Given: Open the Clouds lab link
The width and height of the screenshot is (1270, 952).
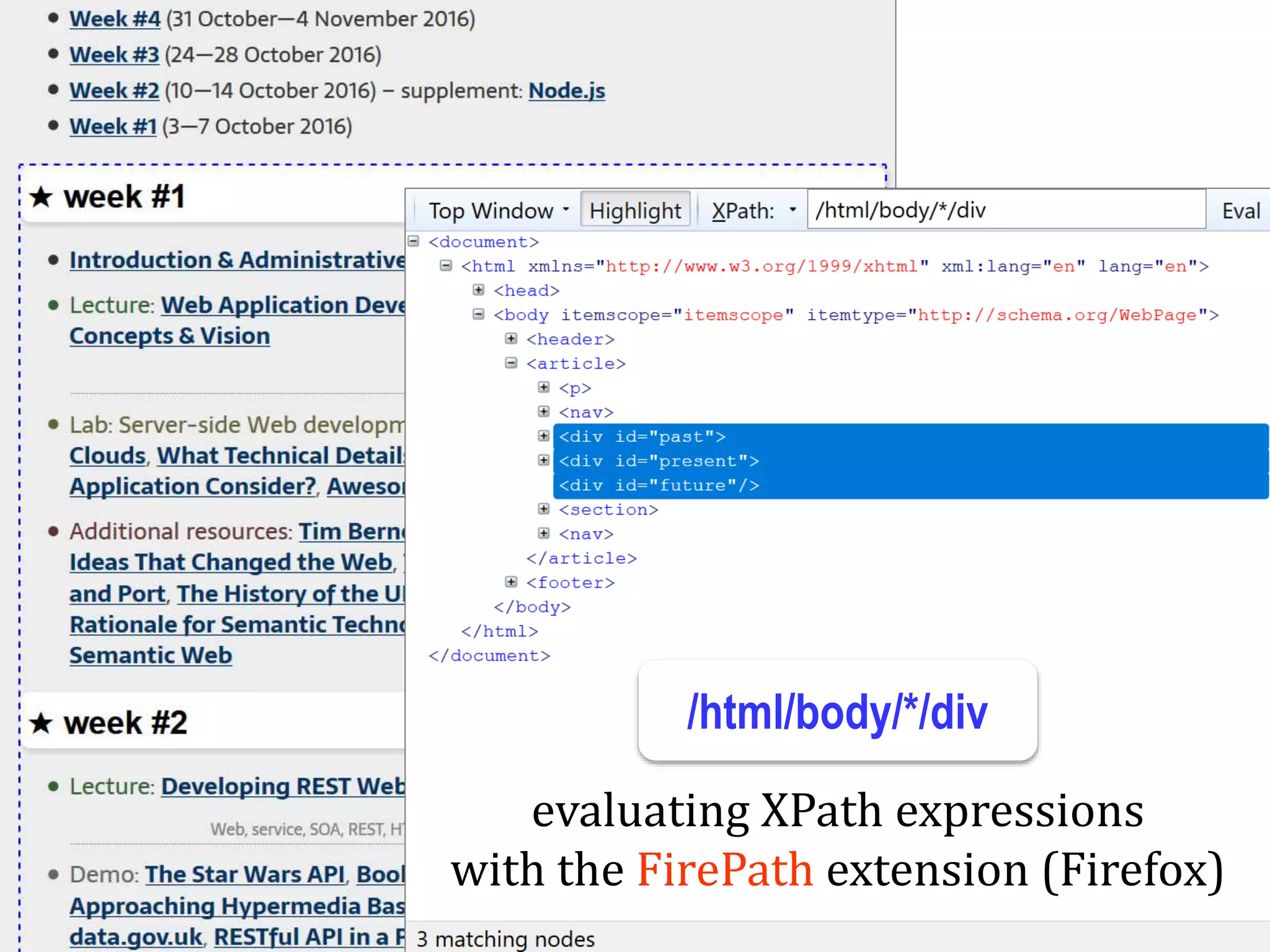Looking at the screenshot, I should coord(107,456).
